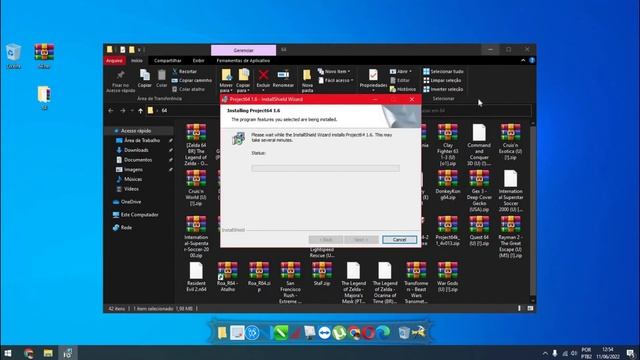Show hidden tray icons chevron
The height and width of the screenshot is (360, 640).
(x=545, y=353)
